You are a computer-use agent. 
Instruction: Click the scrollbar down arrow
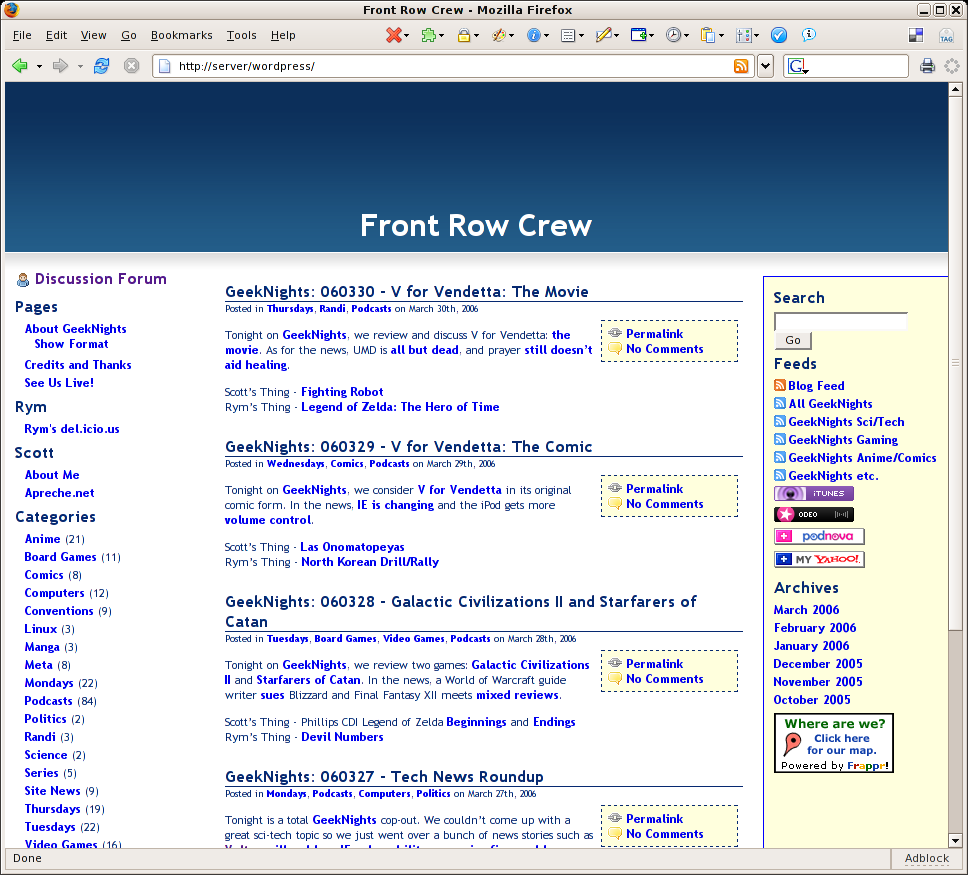point(955,840)
